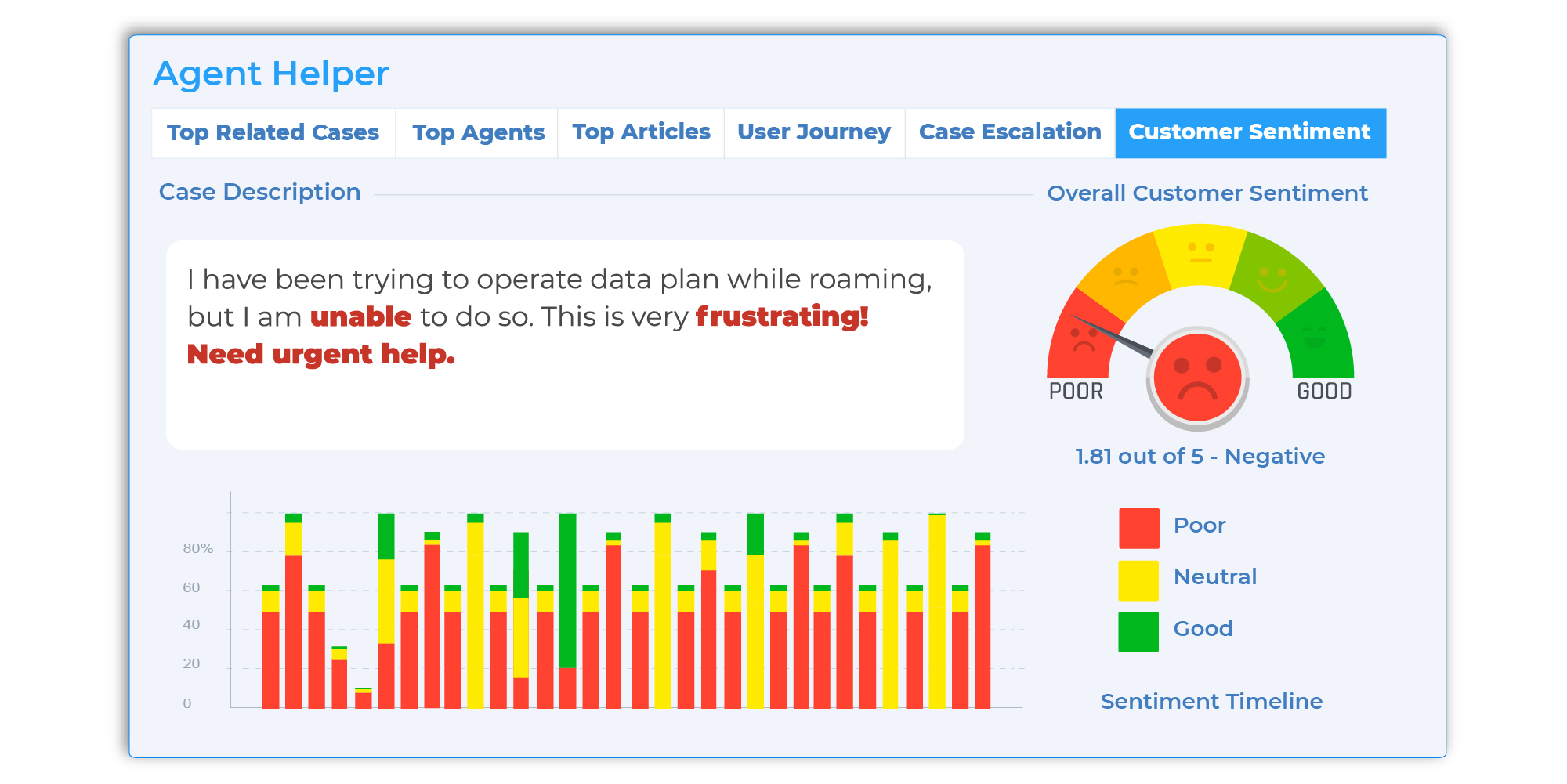Click the Sentiment Timeline label
Viewport: 1567px width, 784px height.
pyautogui.click(x=1211, y=702)
